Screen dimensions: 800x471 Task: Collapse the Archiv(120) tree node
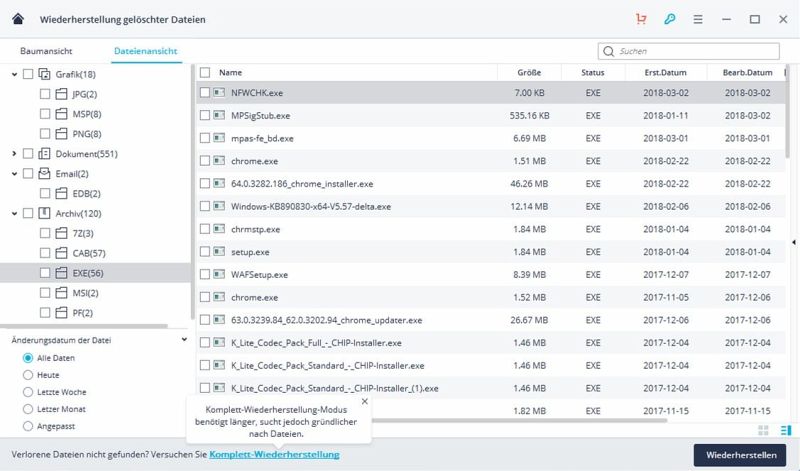pos(14,213)
